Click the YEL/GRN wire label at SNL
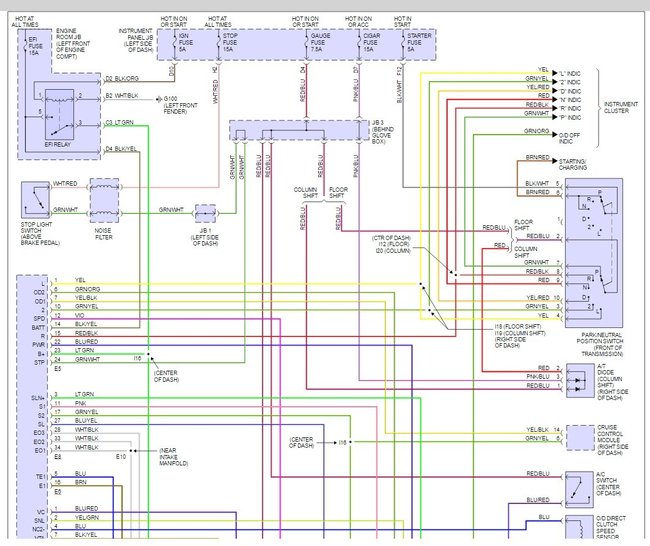Screen dimensions: 650x546 [87, 517]
